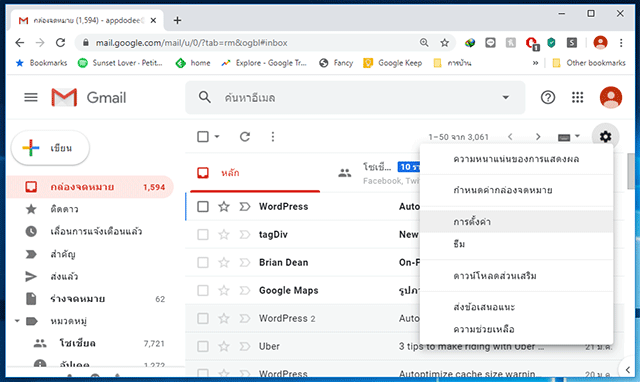The width and height of the screenshot is (640, 382).
Task: Click the Chrome address bar URL
Action: click(x=191, y=42)
